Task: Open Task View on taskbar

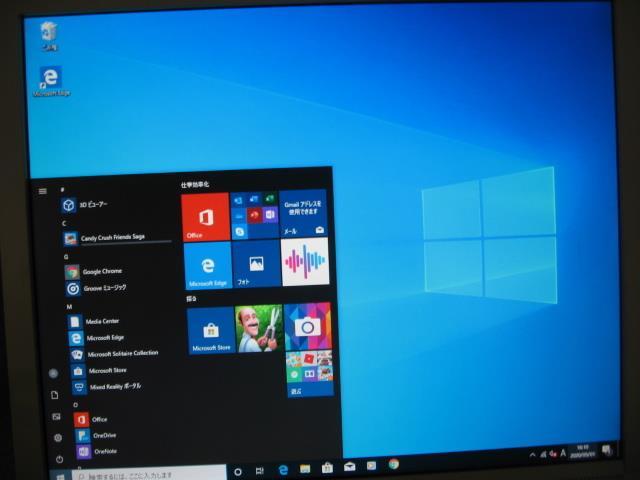Action: click(260, 471)
